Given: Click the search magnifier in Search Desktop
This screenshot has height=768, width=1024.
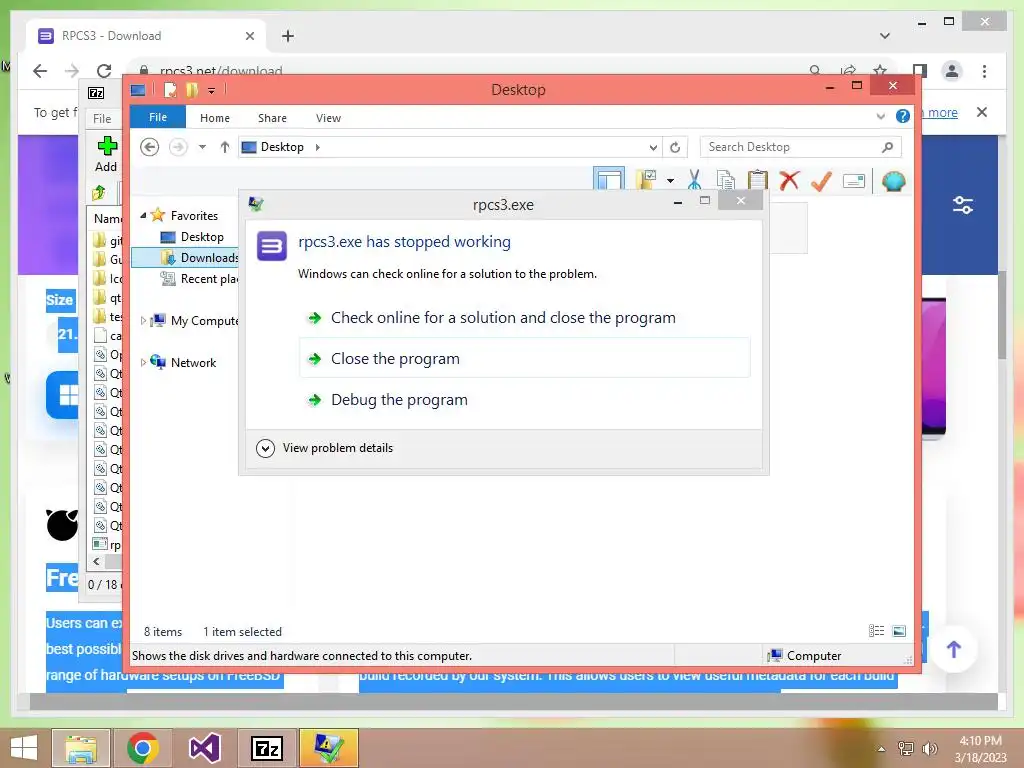Looking at the screenshot, I should (x=887, y=148).
